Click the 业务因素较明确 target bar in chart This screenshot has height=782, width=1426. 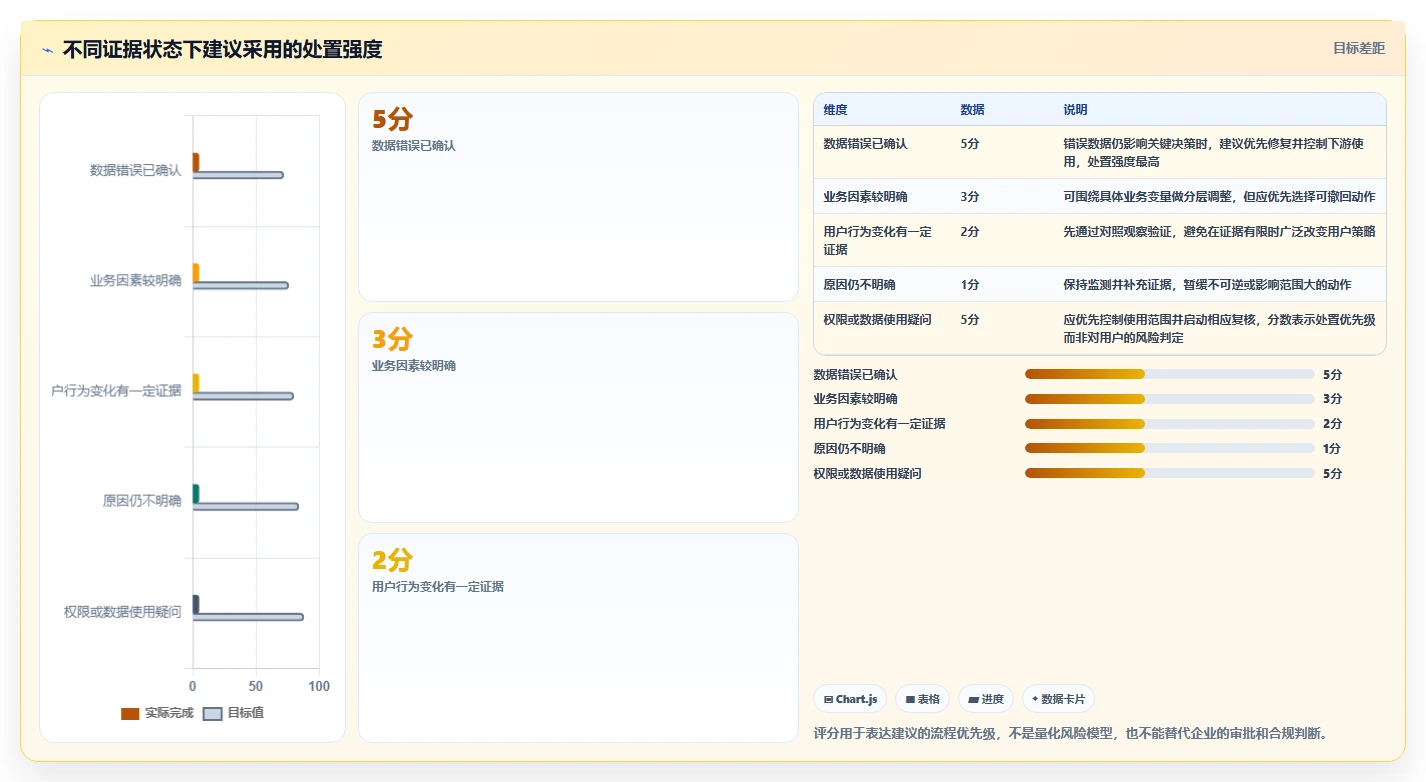point(240,285)
